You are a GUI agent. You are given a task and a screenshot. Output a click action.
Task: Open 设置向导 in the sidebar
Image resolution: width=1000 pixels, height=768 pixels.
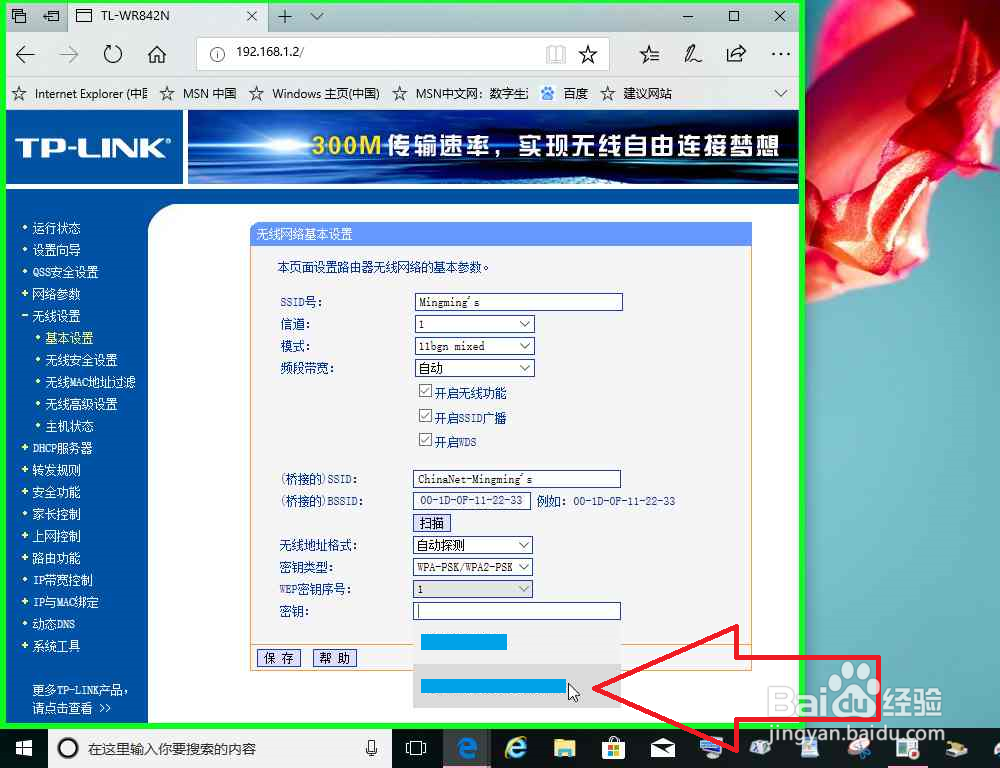click(x=56, y=250)
